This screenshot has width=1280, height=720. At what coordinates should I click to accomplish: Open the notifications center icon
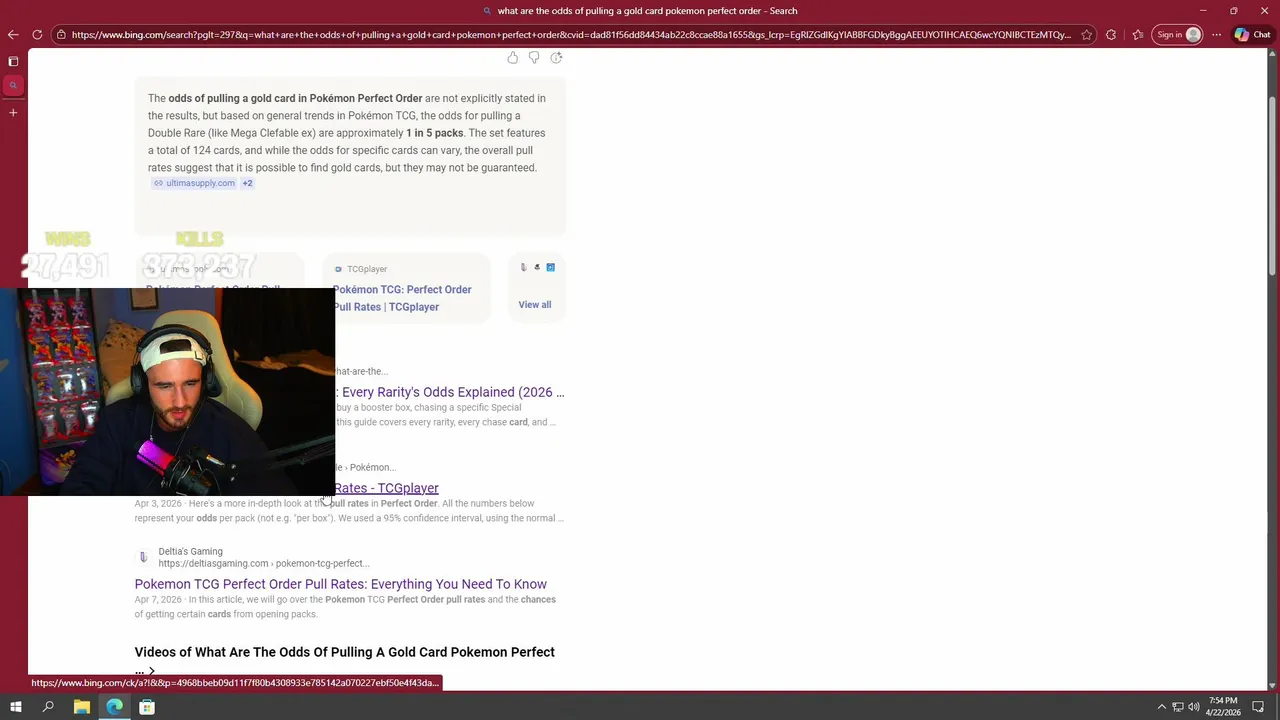(1258, 707)
